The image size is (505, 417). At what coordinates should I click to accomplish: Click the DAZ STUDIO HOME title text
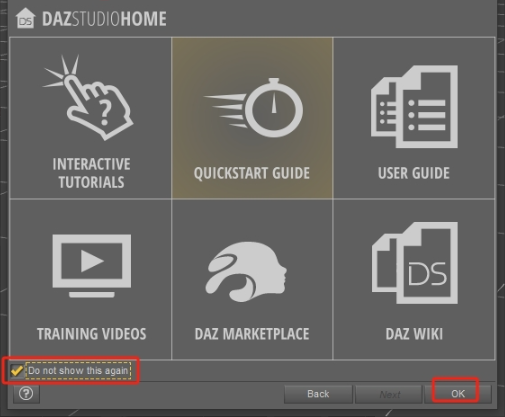click(104, 19)
